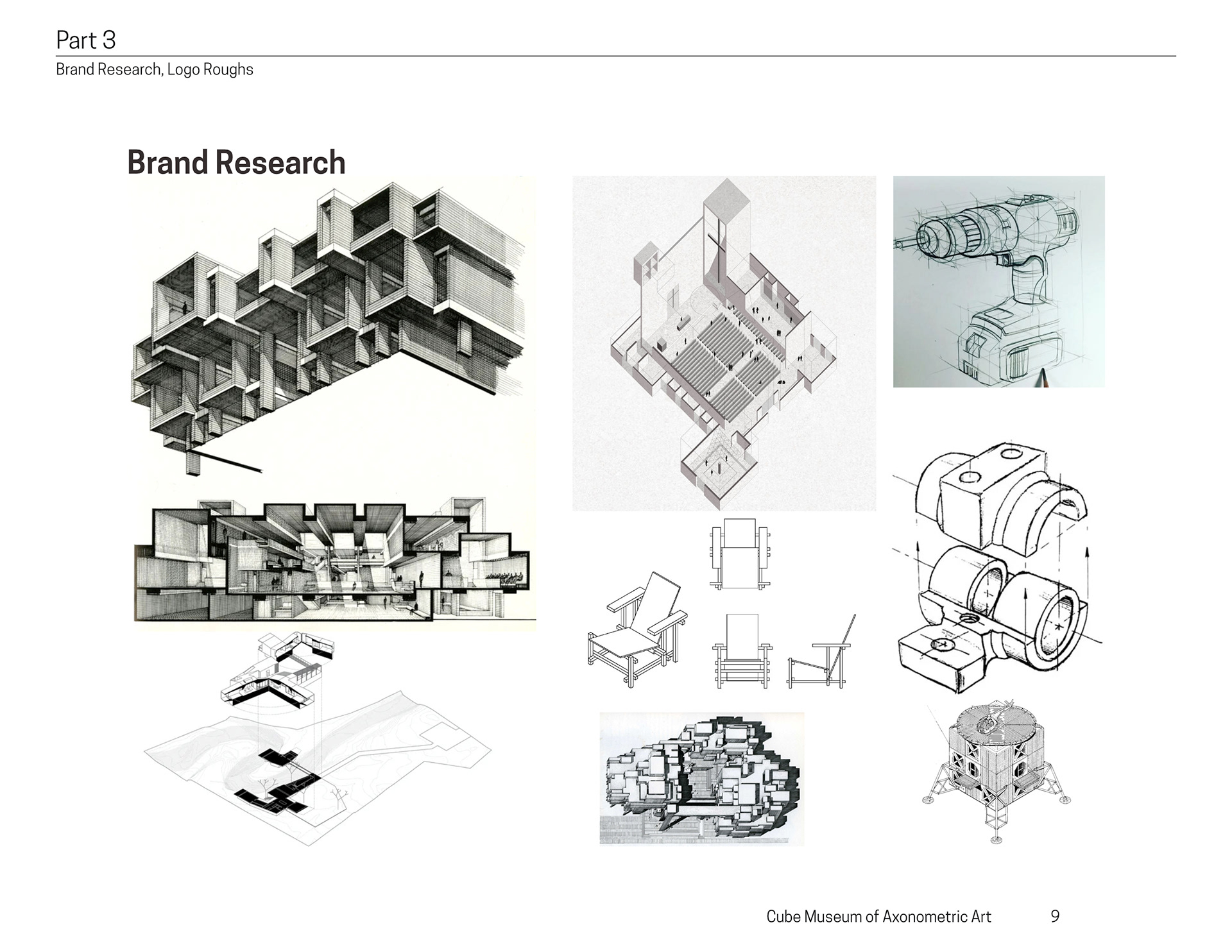Select the lunar lander style drawing

[997, 770]
